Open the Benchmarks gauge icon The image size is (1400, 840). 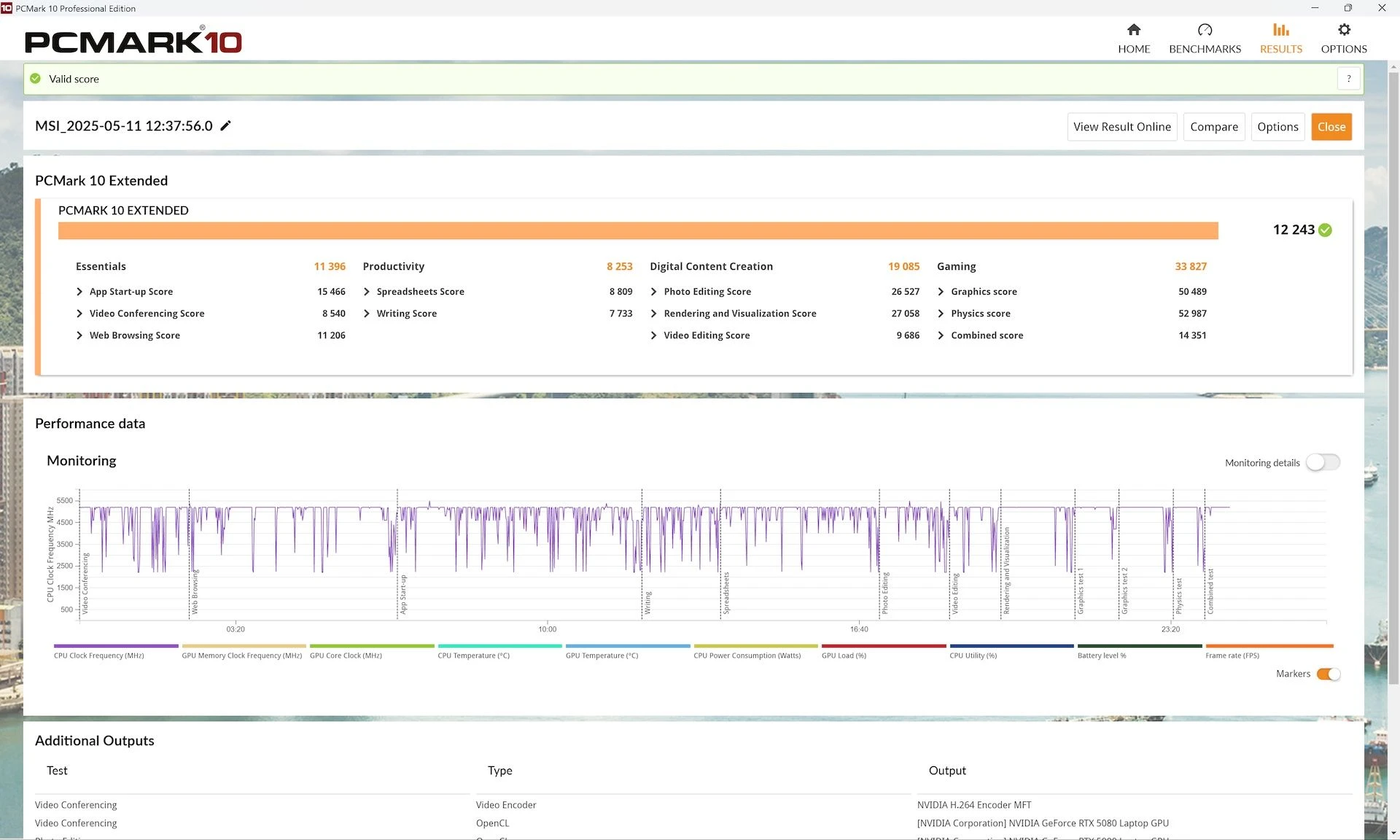tap(1205, 30)
